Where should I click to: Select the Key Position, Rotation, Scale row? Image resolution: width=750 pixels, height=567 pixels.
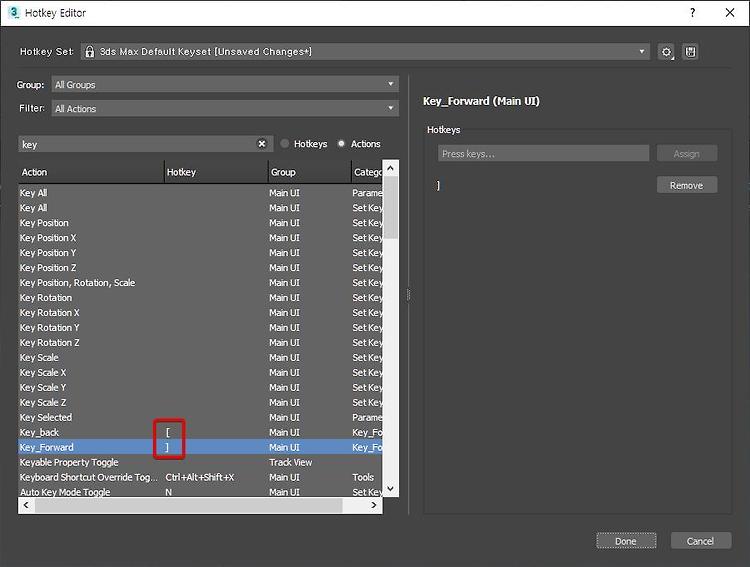(x=200, y=282)
